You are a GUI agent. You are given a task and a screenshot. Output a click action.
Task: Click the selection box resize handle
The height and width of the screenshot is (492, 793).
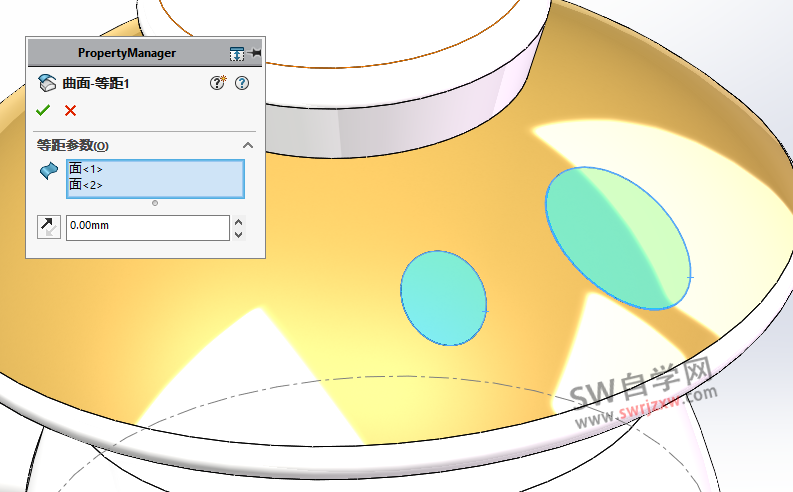tap(154, 203)
